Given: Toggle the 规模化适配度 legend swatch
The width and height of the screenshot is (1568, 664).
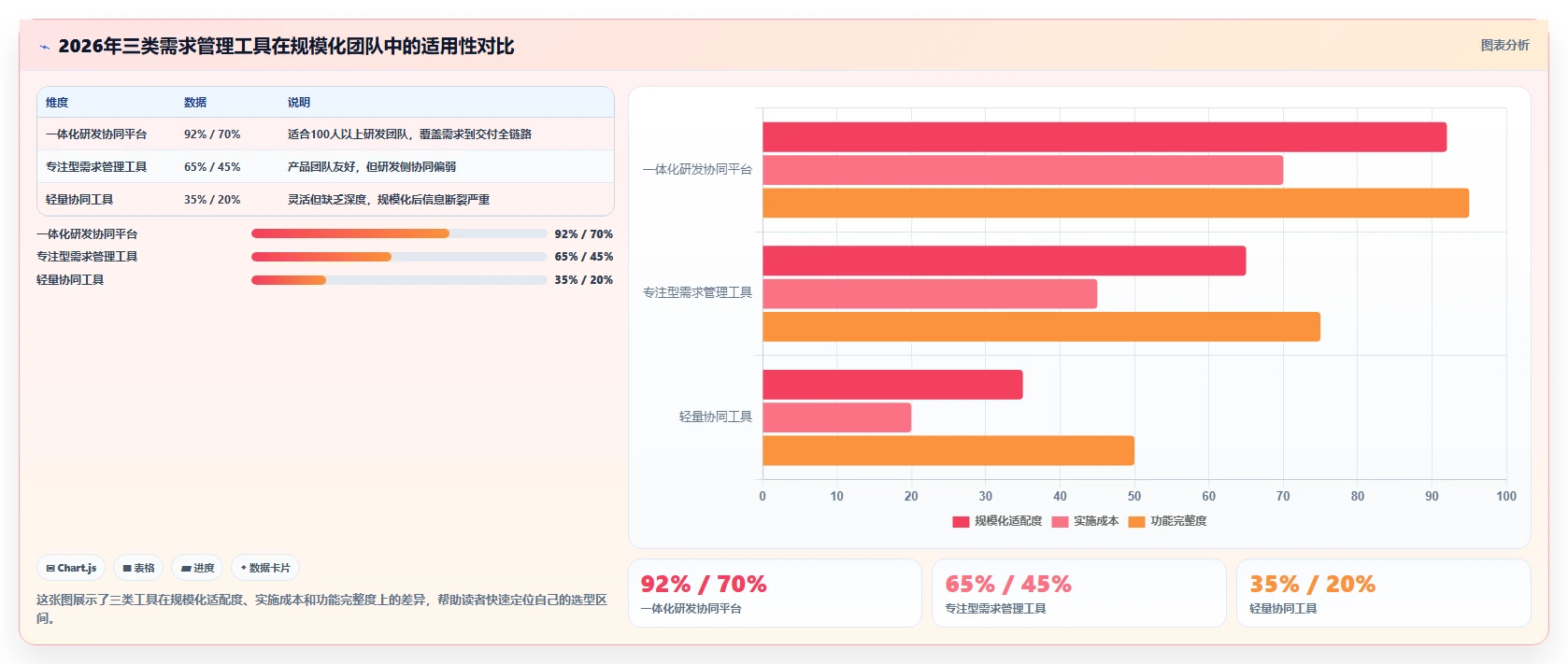Looking at the screenshot, I should click(961, 522).
